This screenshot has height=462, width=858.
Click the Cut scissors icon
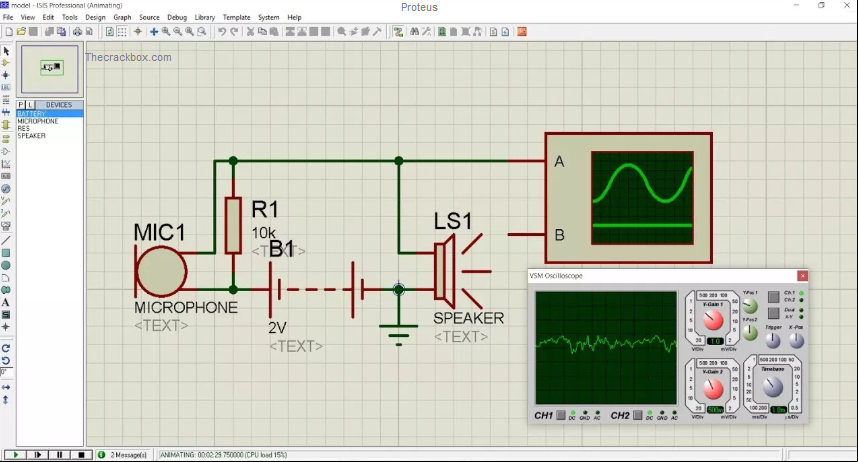pos(250,32)
